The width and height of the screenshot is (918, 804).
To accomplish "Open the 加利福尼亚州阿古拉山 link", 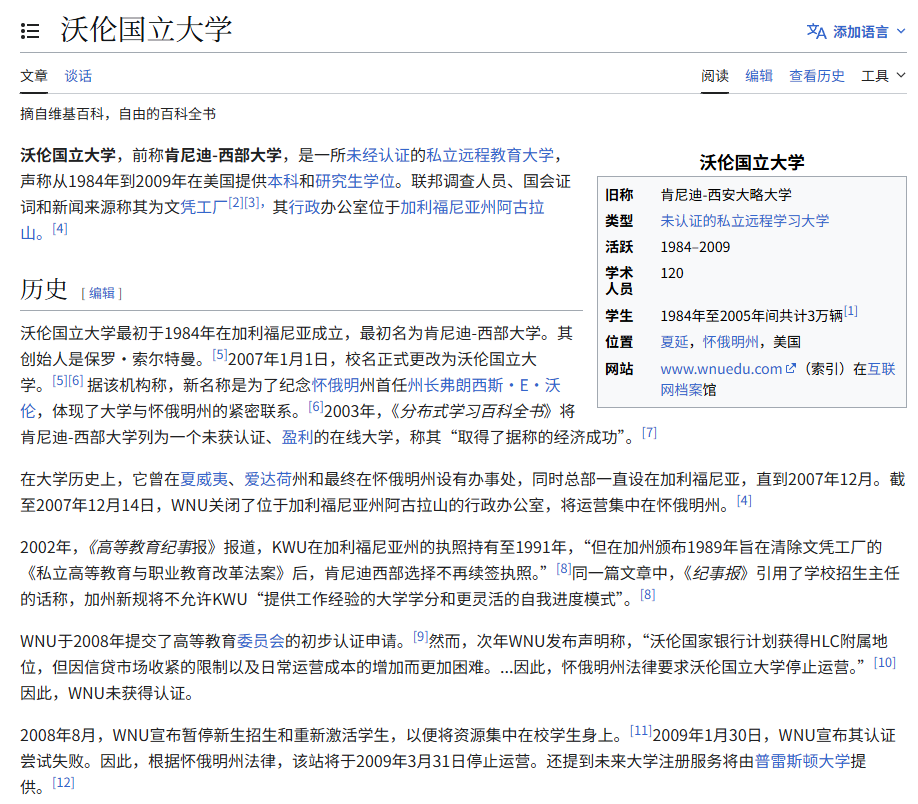I will click(472, 207).
